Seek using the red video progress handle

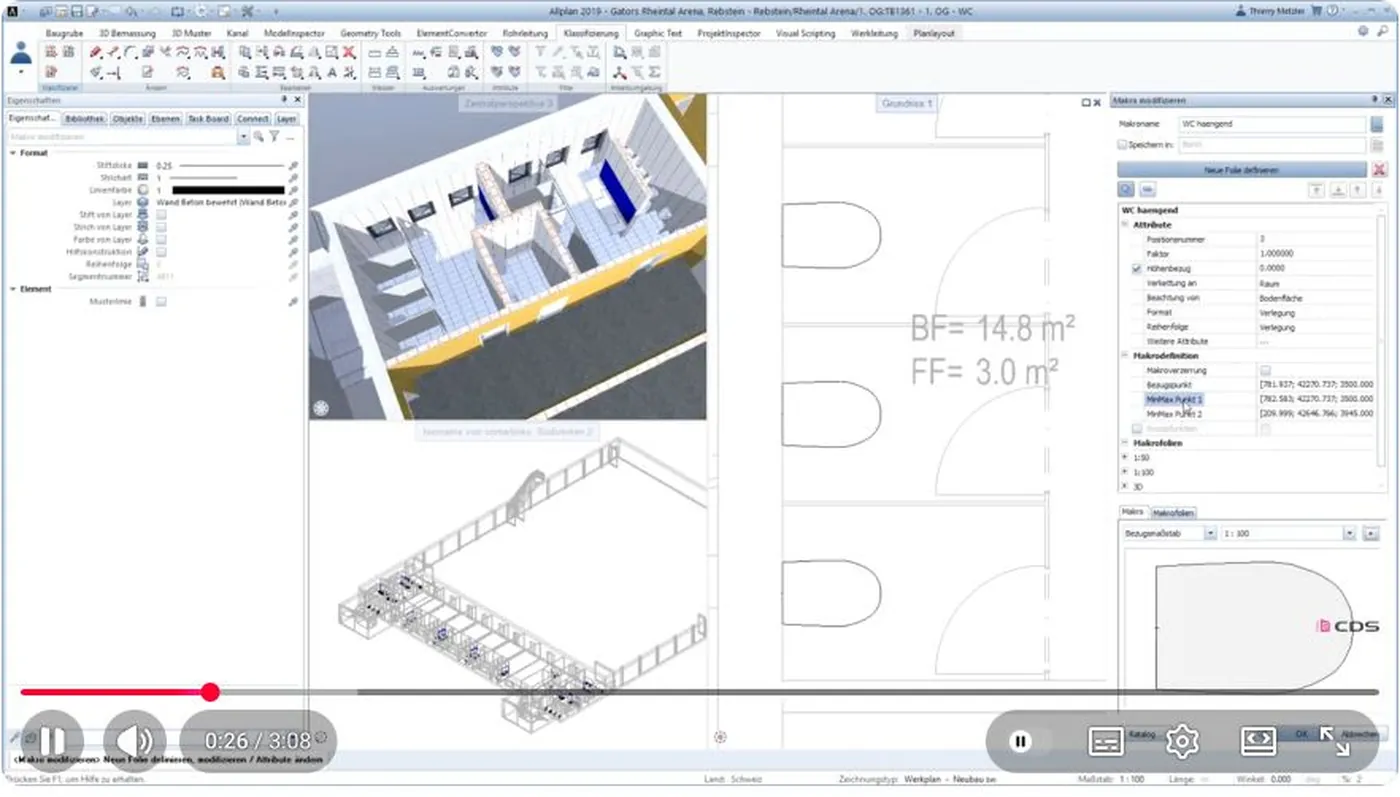coord(210,692)
